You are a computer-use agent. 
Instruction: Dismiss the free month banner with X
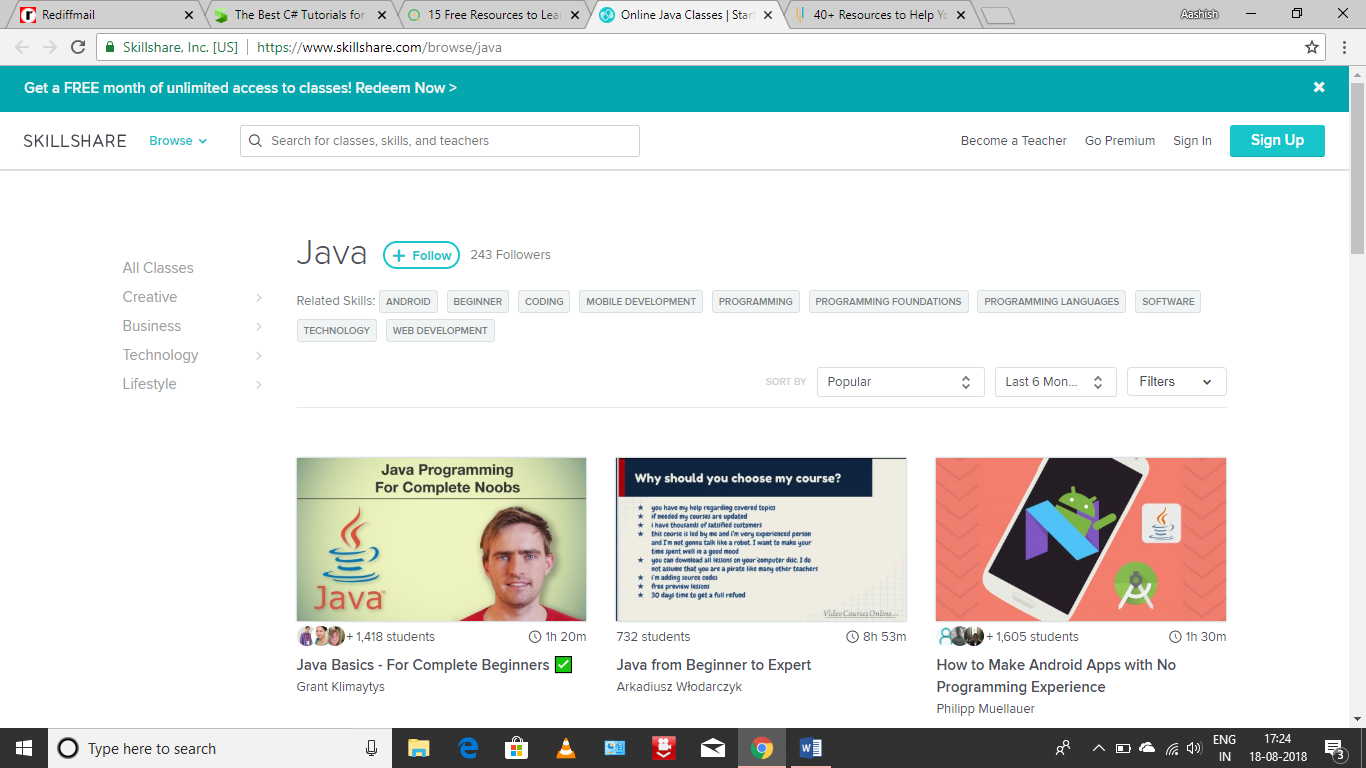(x=1319, y=87)
